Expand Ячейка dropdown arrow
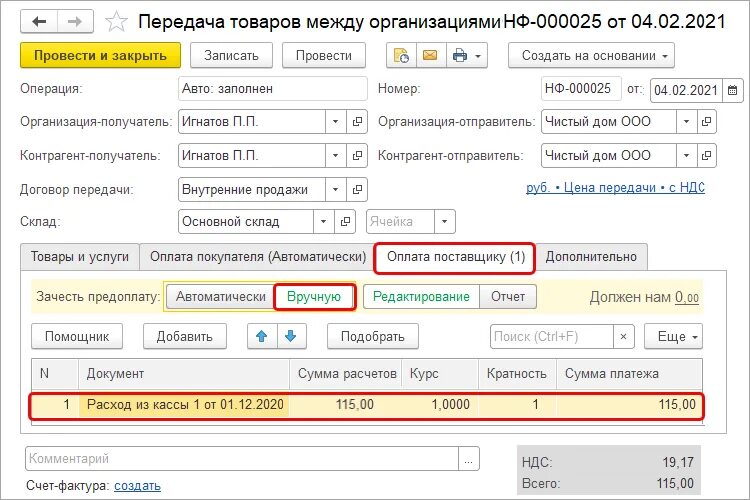The width and height of the screenshot is (750, 500). pos(444,222)
